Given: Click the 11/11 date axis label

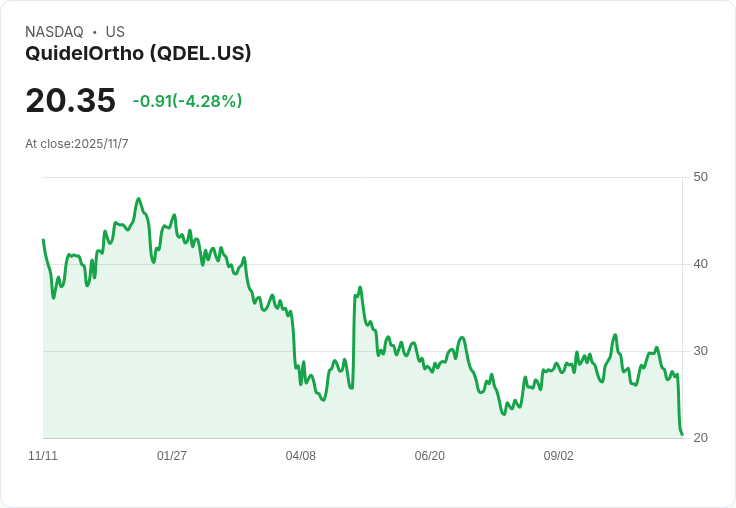Looking at the screenshot, I should point(43,456).
